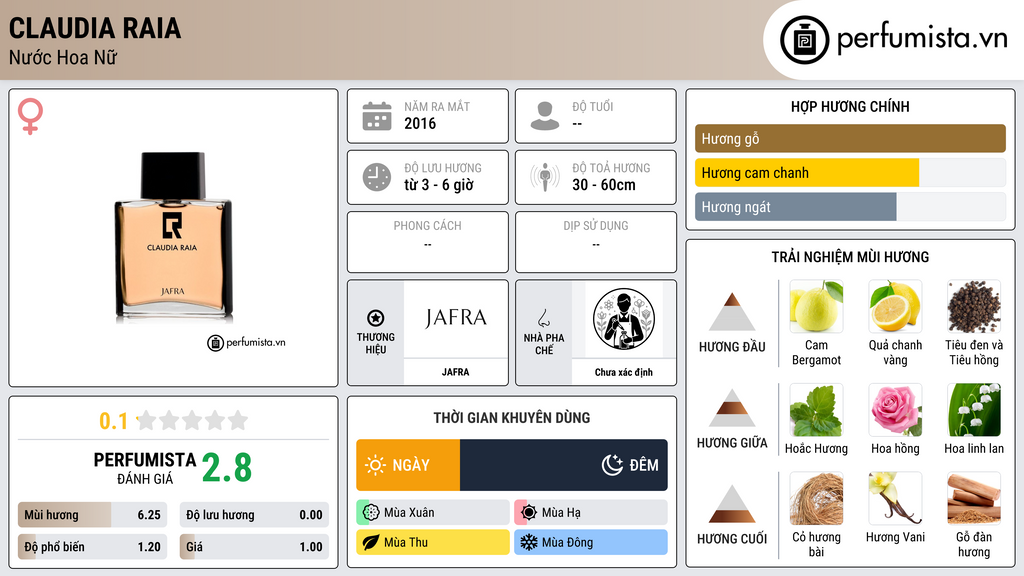Click the Dịp sử dụng info card
Screen dimensions: 1024x576
596,242
